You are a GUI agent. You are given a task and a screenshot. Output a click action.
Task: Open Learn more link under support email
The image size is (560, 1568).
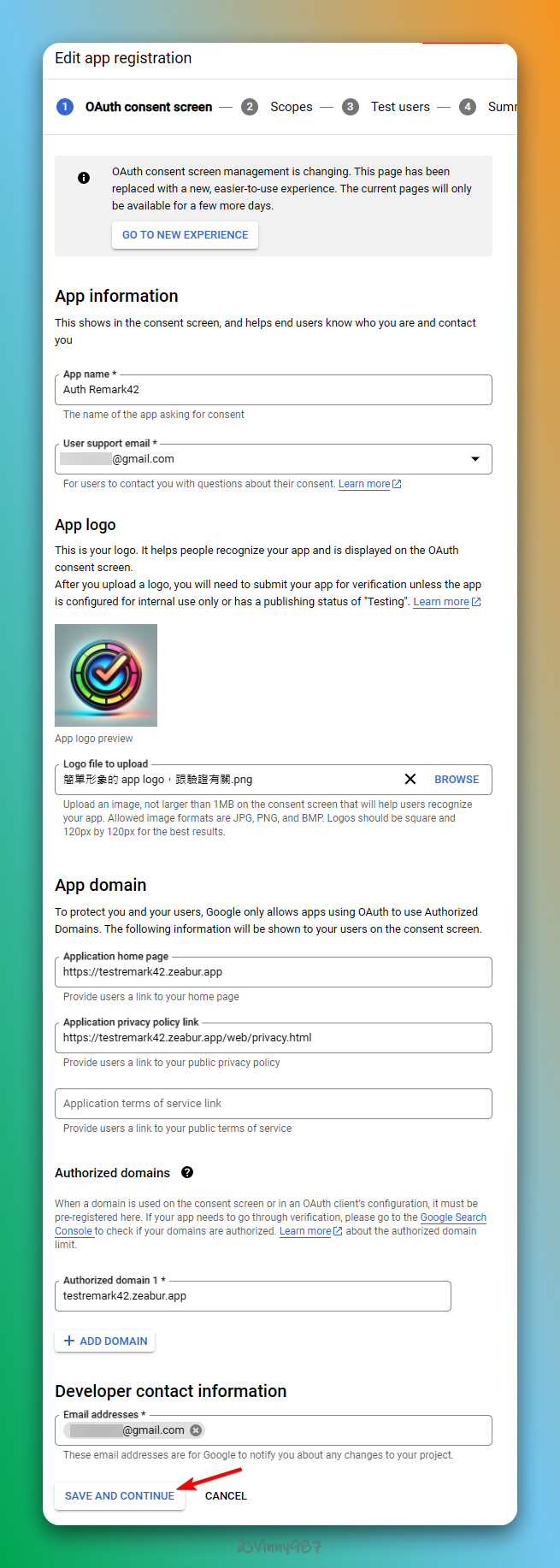click(364, 484)
